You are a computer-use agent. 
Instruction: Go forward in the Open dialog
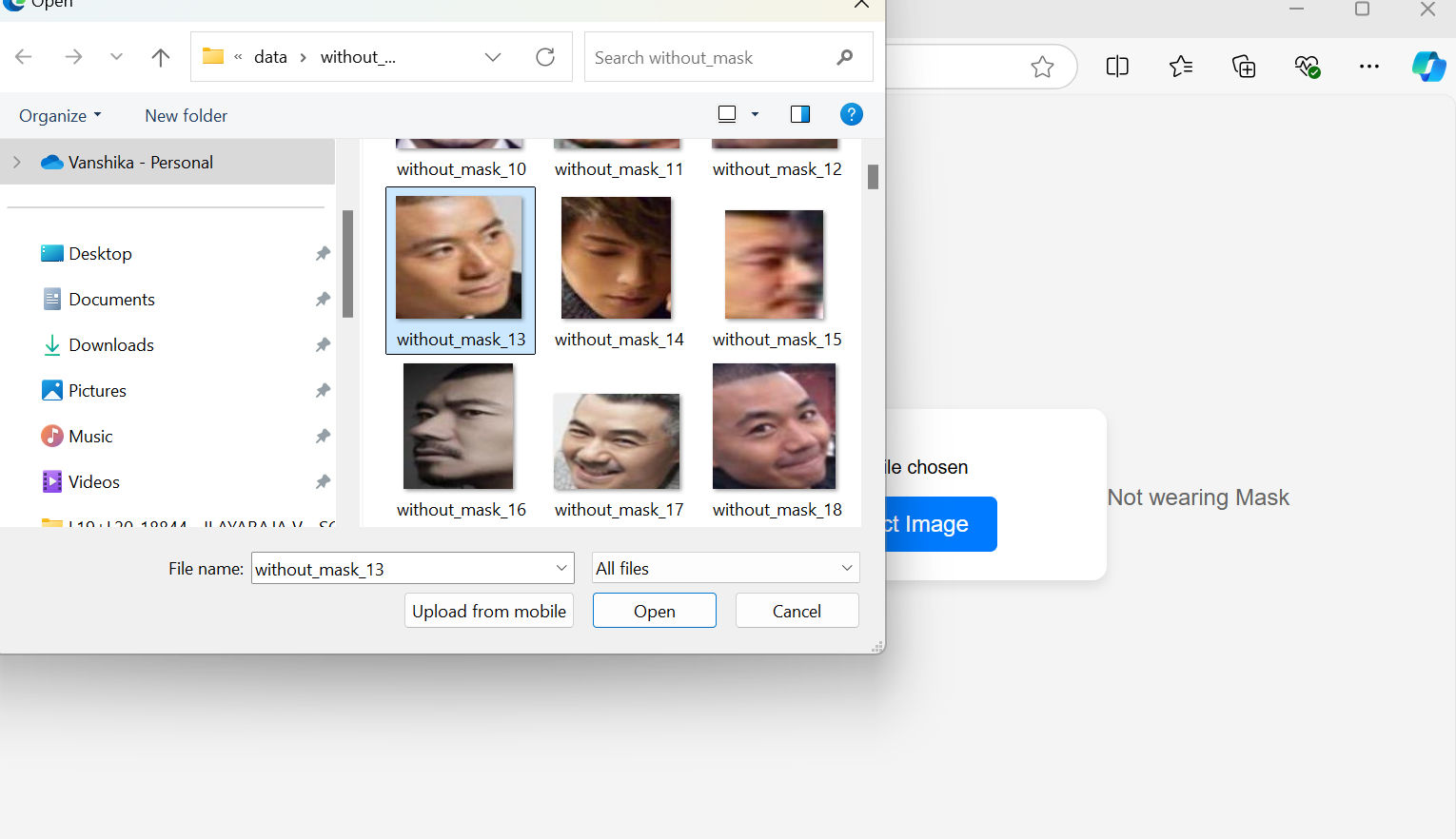73,57
